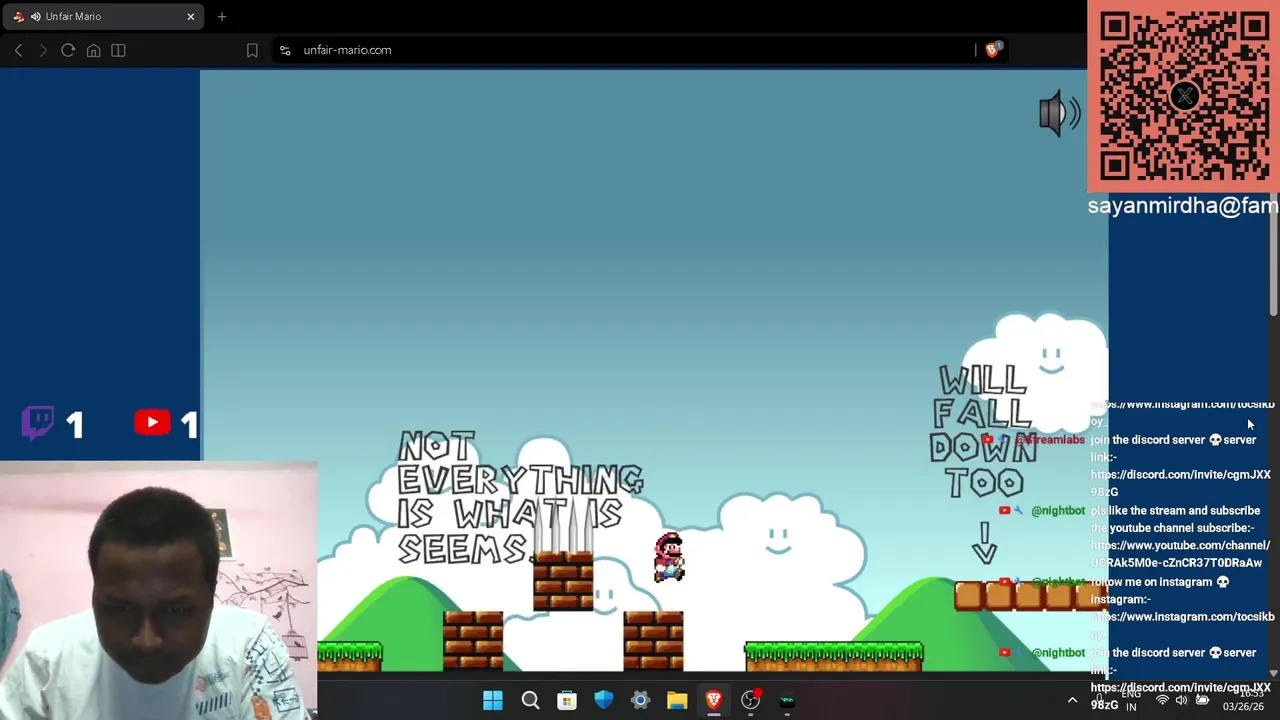Select the Unfair Mario tab

103,16
